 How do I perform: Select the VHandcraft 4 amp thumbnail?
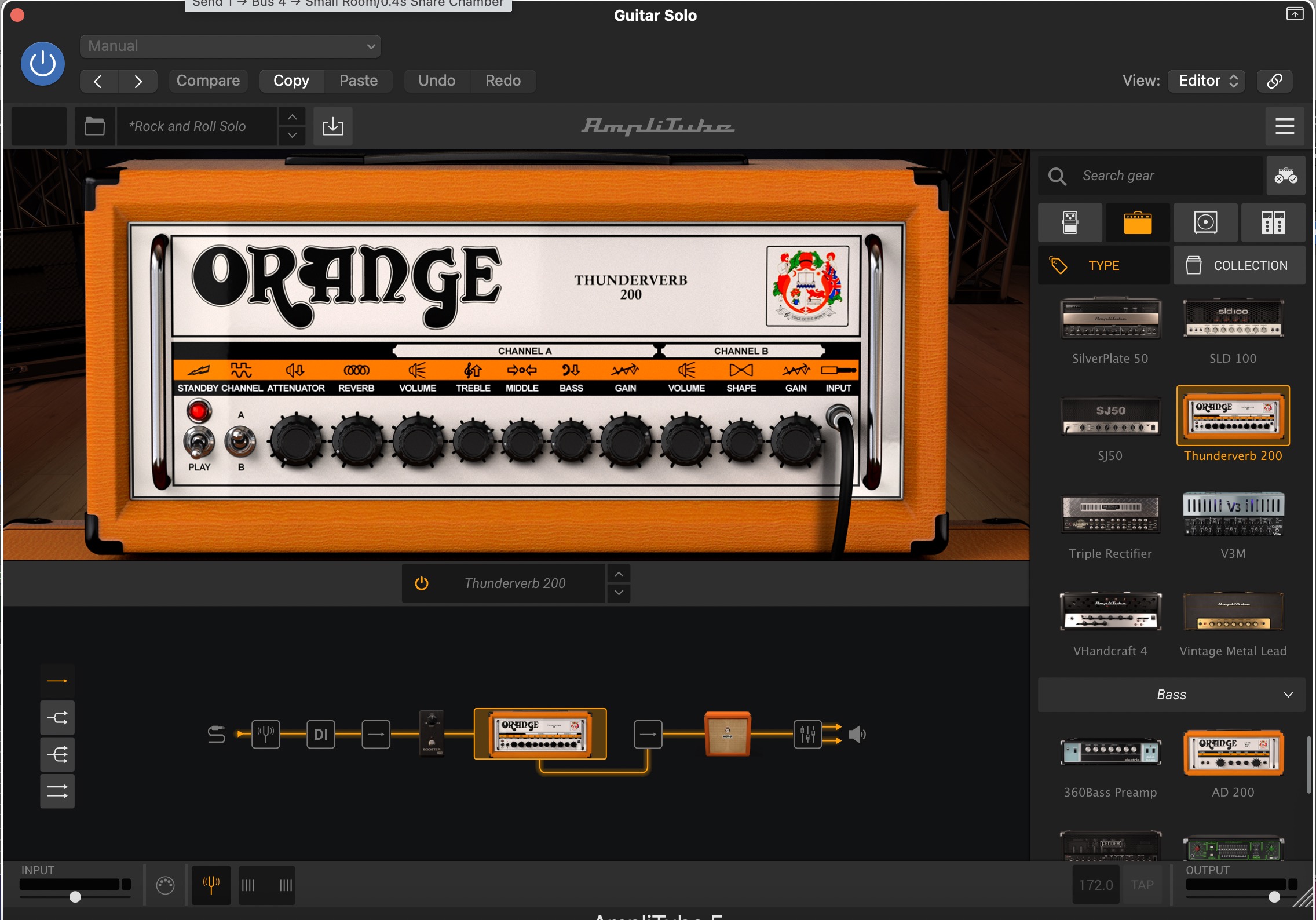pos(1110,611)
